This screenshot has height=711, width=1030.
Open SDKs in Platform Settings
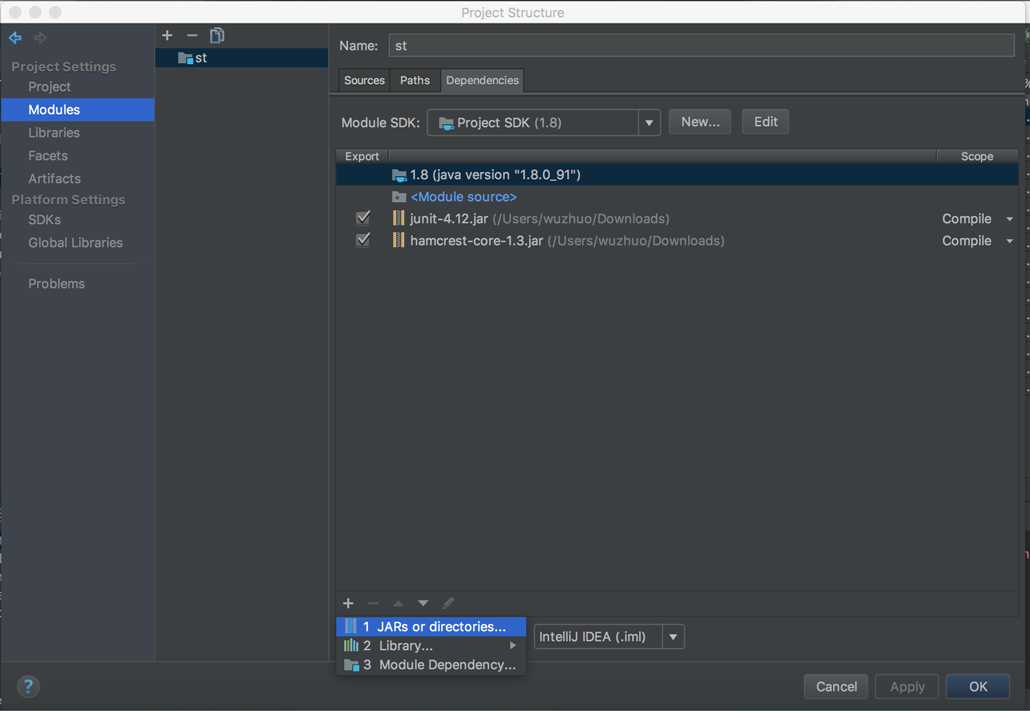click(45, 219)
